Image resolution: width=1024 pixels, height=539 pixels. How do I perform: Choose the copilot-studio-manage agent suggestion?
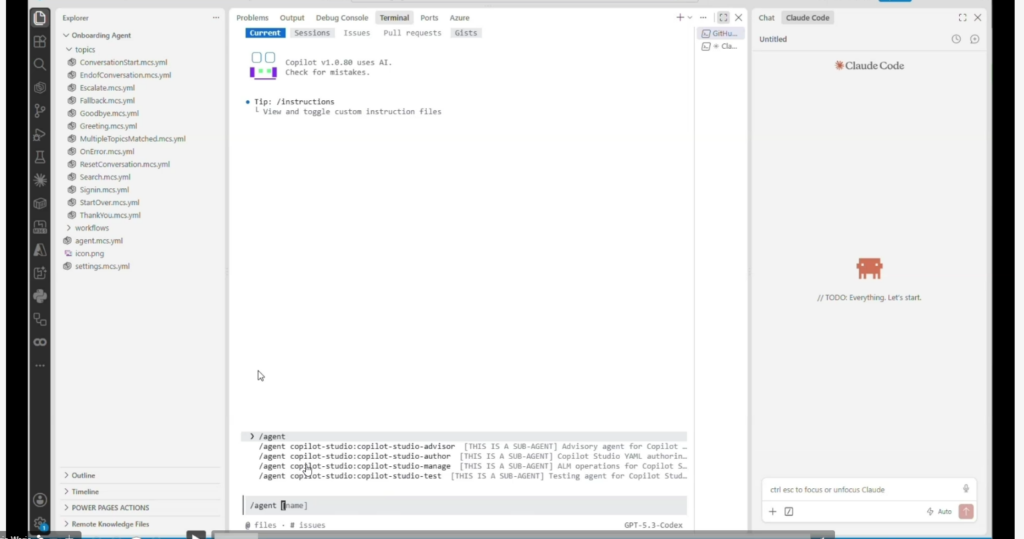pyautogui.click(x=473, y=466)
